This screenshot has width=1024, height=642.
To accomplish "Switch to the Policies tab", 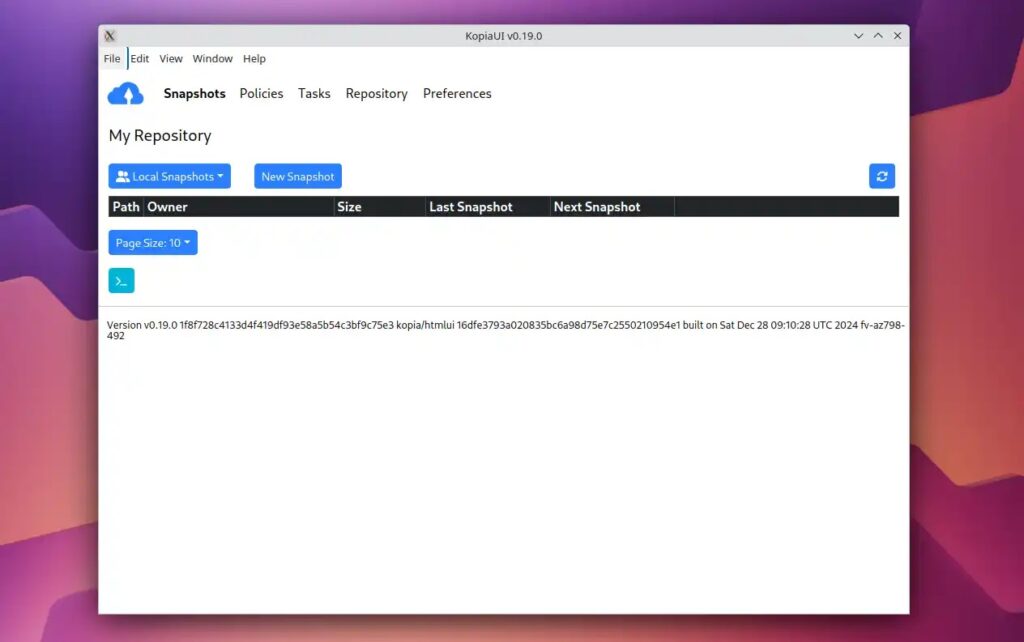I will 261,94.
